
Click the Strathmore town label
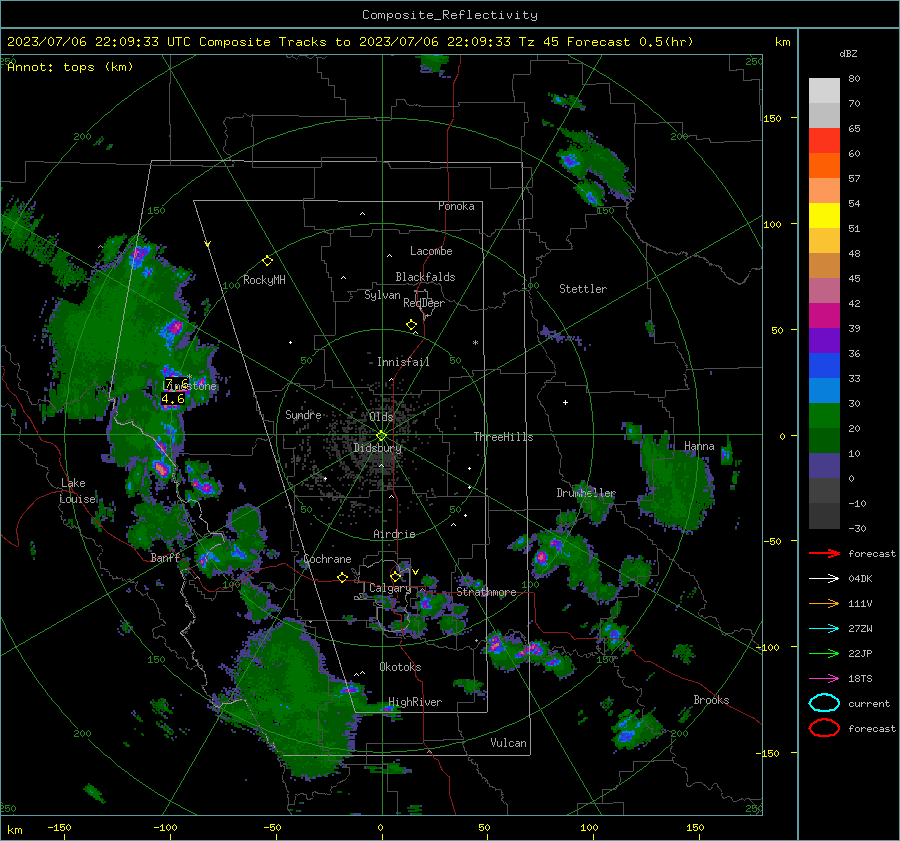[x=486, y=592]
